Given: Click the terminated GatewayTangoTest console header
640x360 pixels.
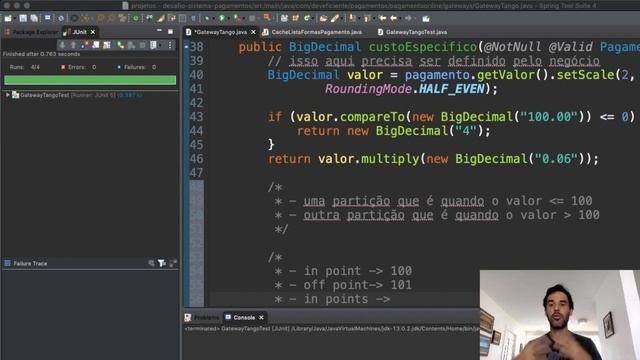Looking at the screenshot, I should pyautogui.click(x=331, y=329).
